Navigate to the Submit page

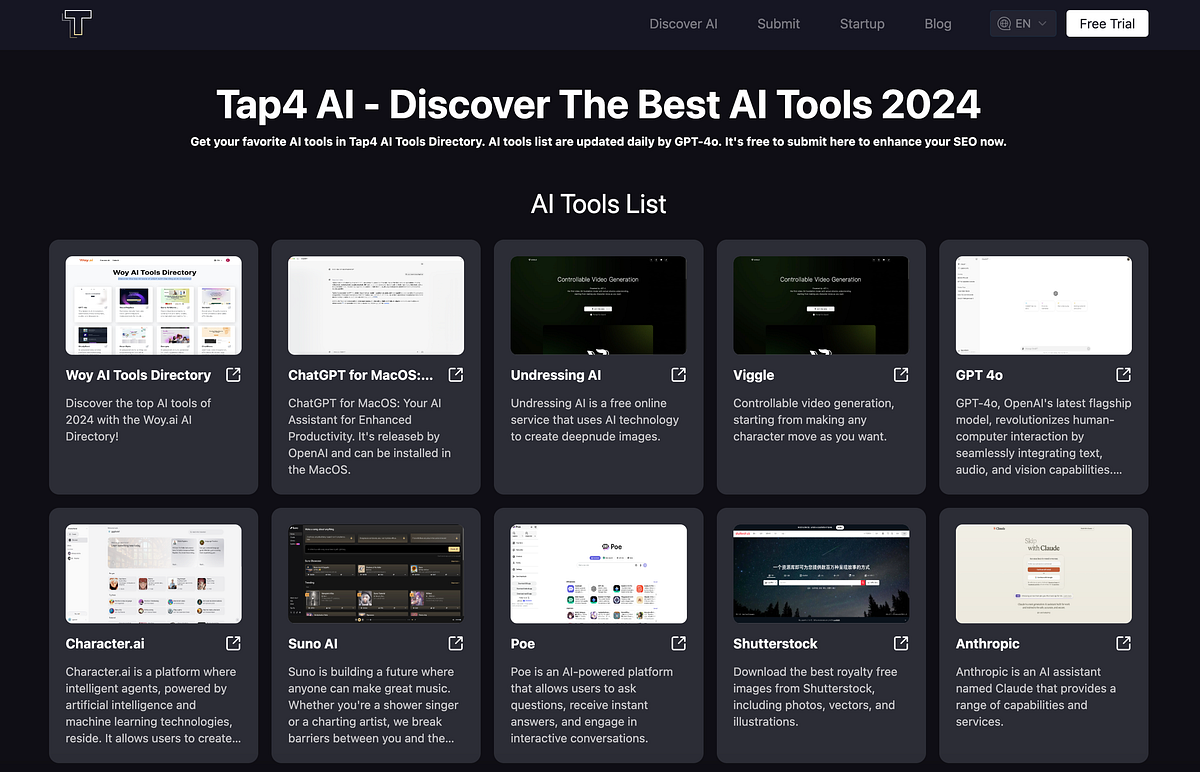(x=778, y=23)
